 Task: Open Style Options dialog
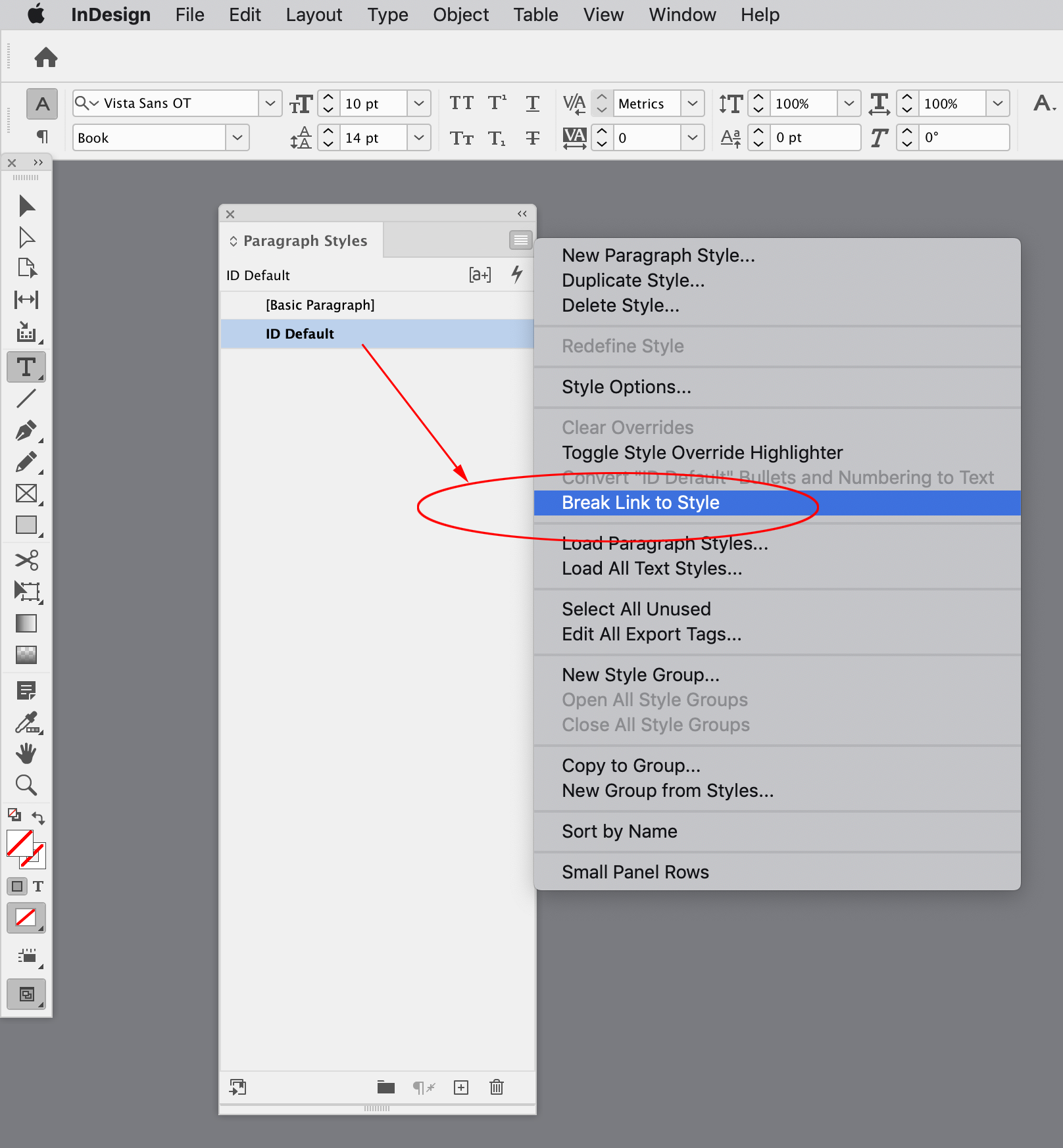click(626, 387)
